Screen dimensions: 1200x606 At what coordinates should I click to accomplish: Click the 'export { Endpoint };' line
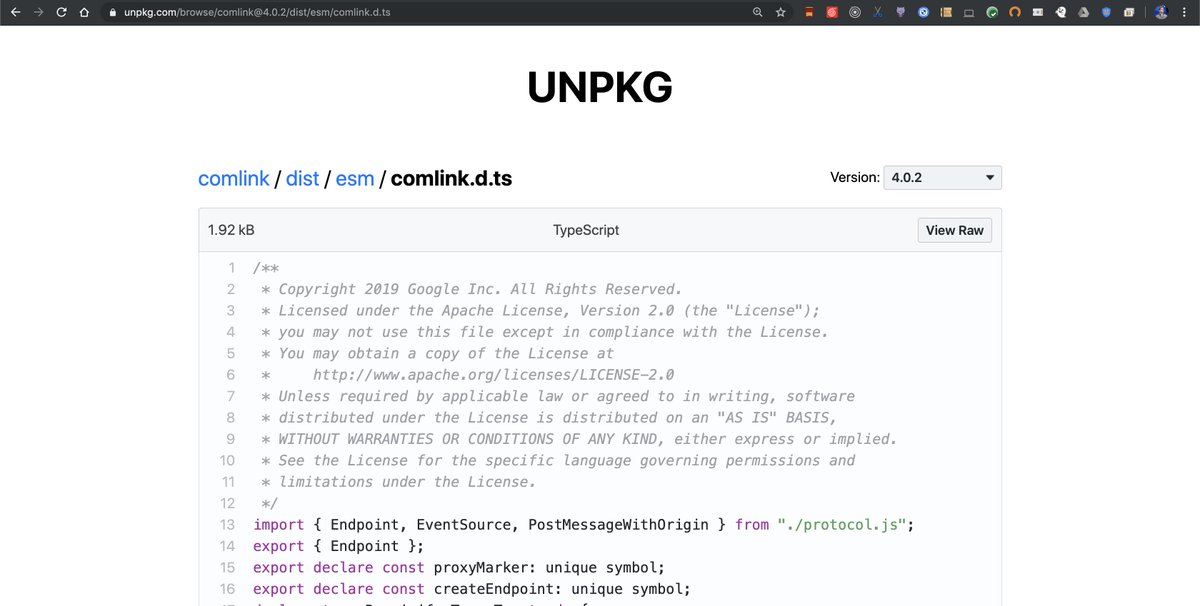[339, 546]
